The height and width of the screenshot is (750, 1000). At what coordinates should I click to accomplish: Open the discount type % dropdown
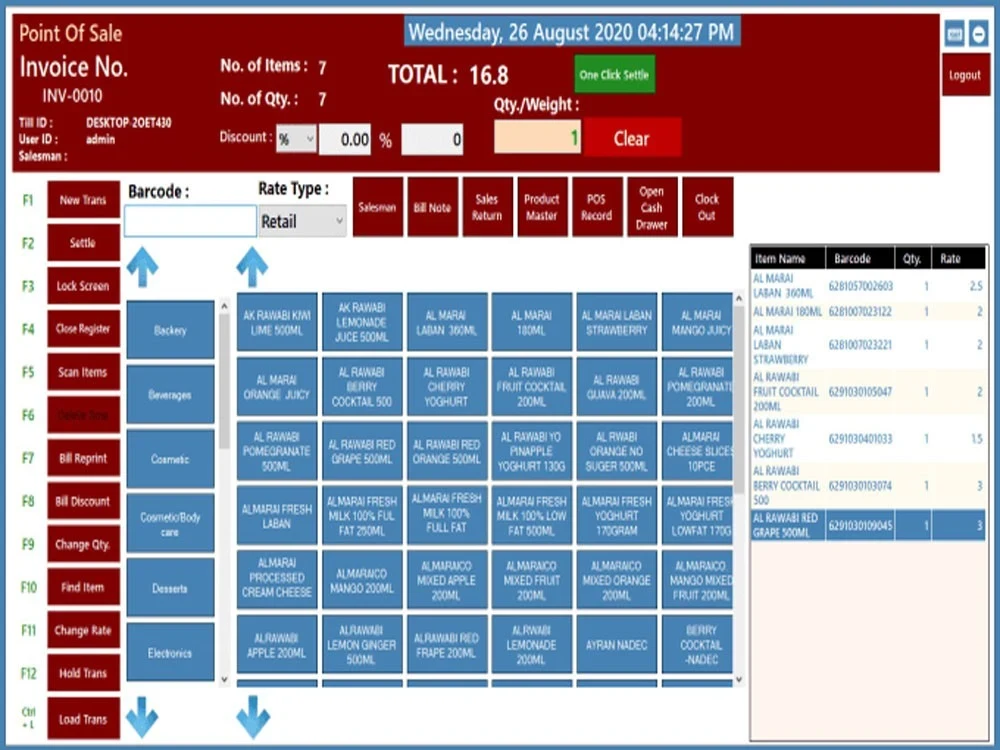pos(296,138)
